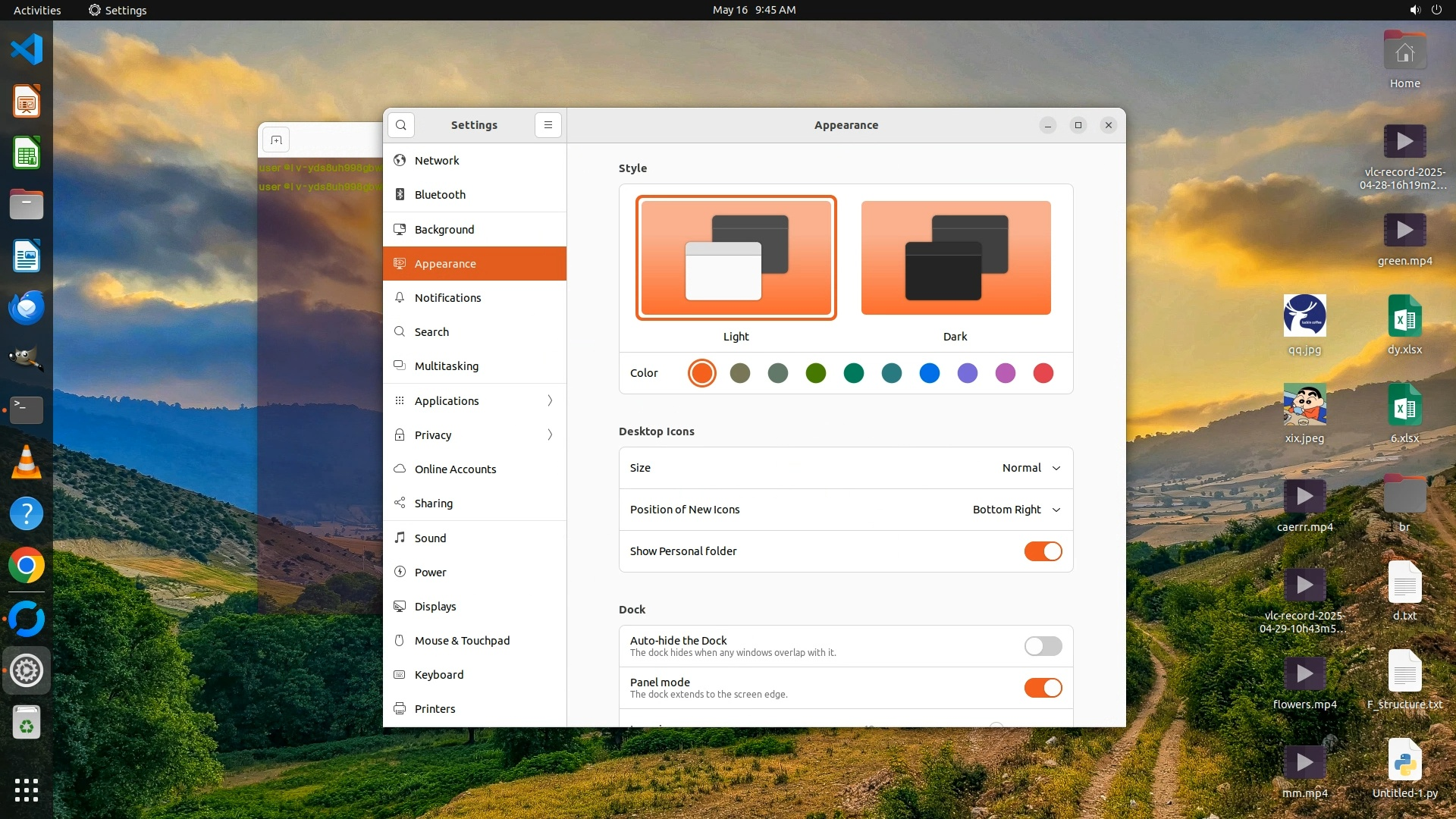Open new terminal tab icon
The width and height of the screenshot is (1456, 819).
click(x=276, y=140)
